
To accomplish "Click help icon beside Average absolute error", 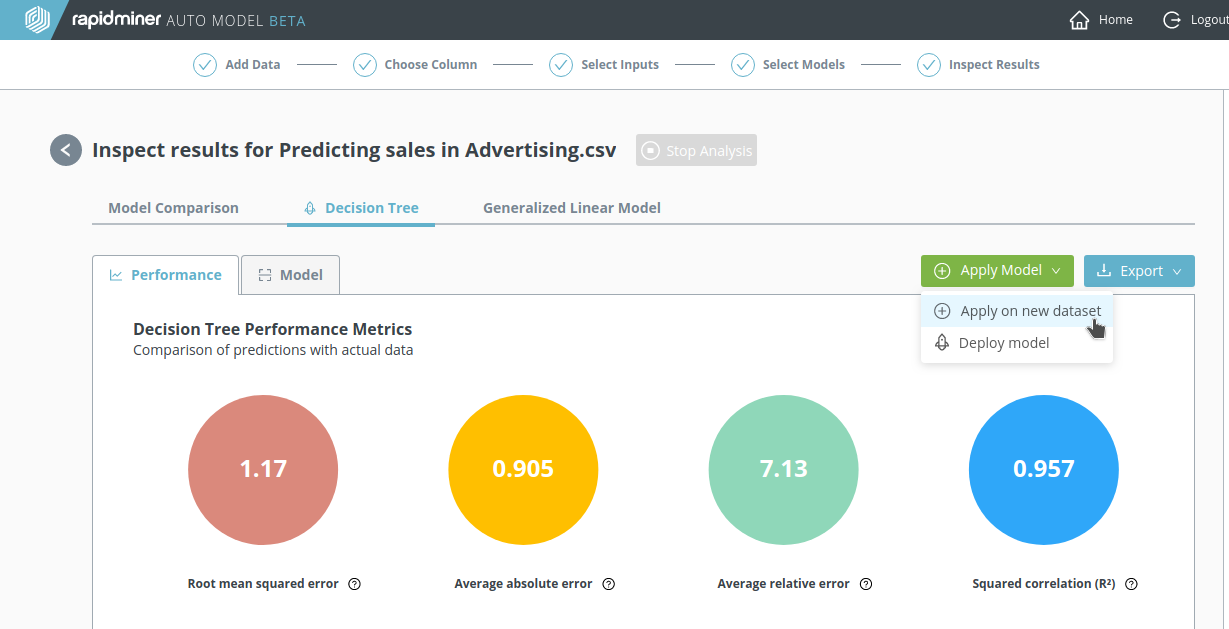I will click(x=608, y=584).
